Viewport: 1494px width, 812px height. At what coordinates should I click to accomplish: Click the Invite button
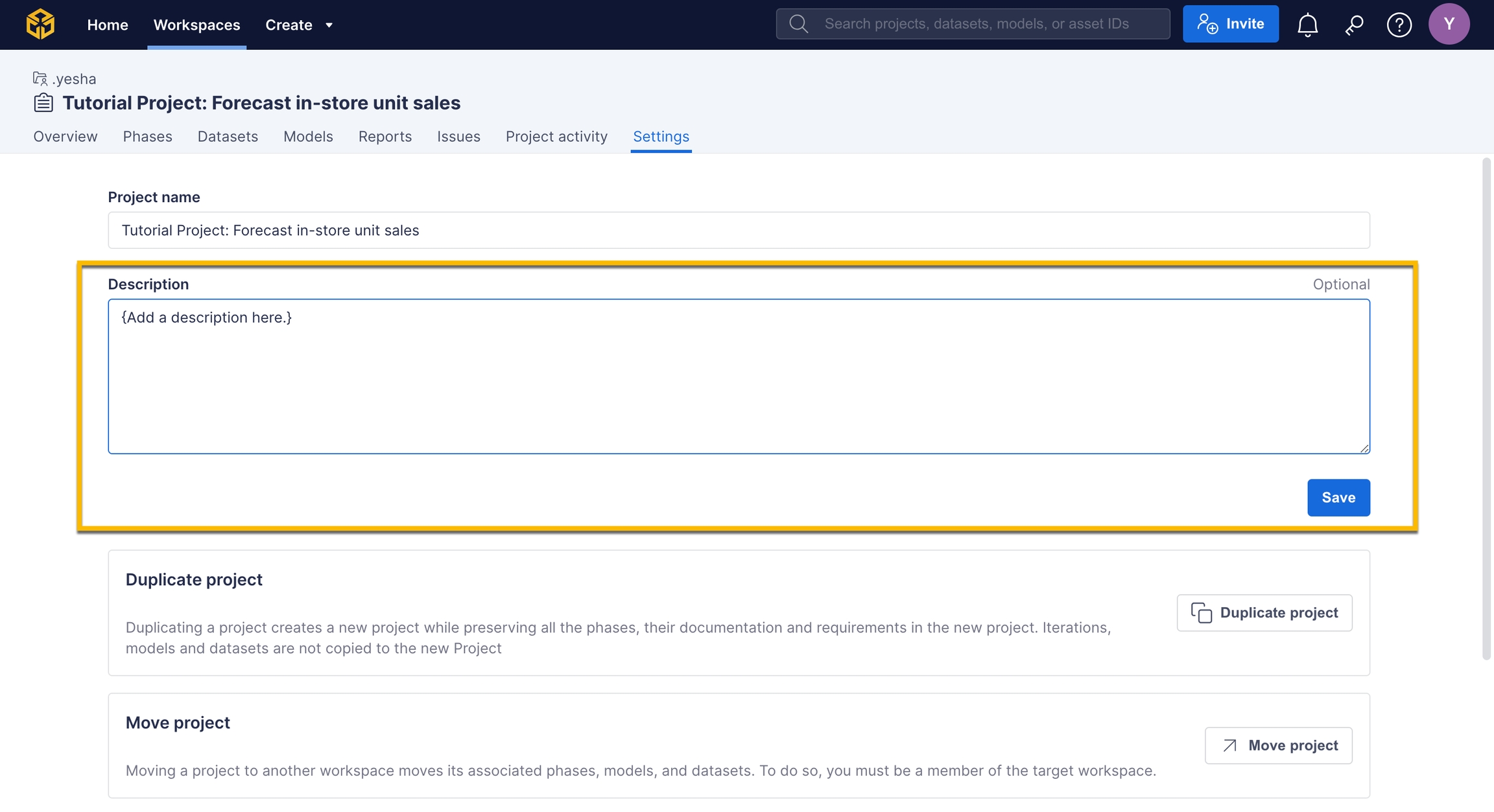1230,24
